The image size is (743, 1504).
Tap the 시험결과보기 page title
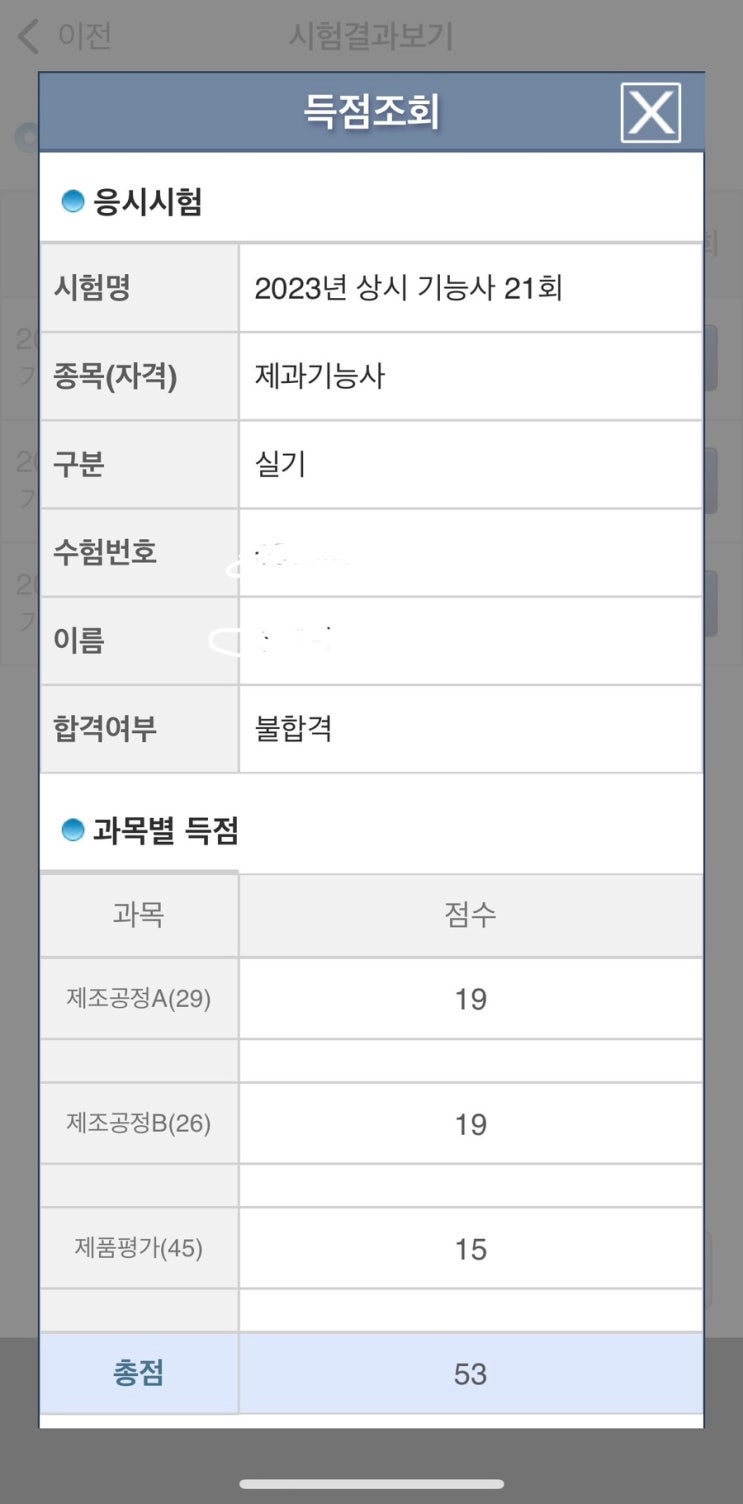(371, 37)
